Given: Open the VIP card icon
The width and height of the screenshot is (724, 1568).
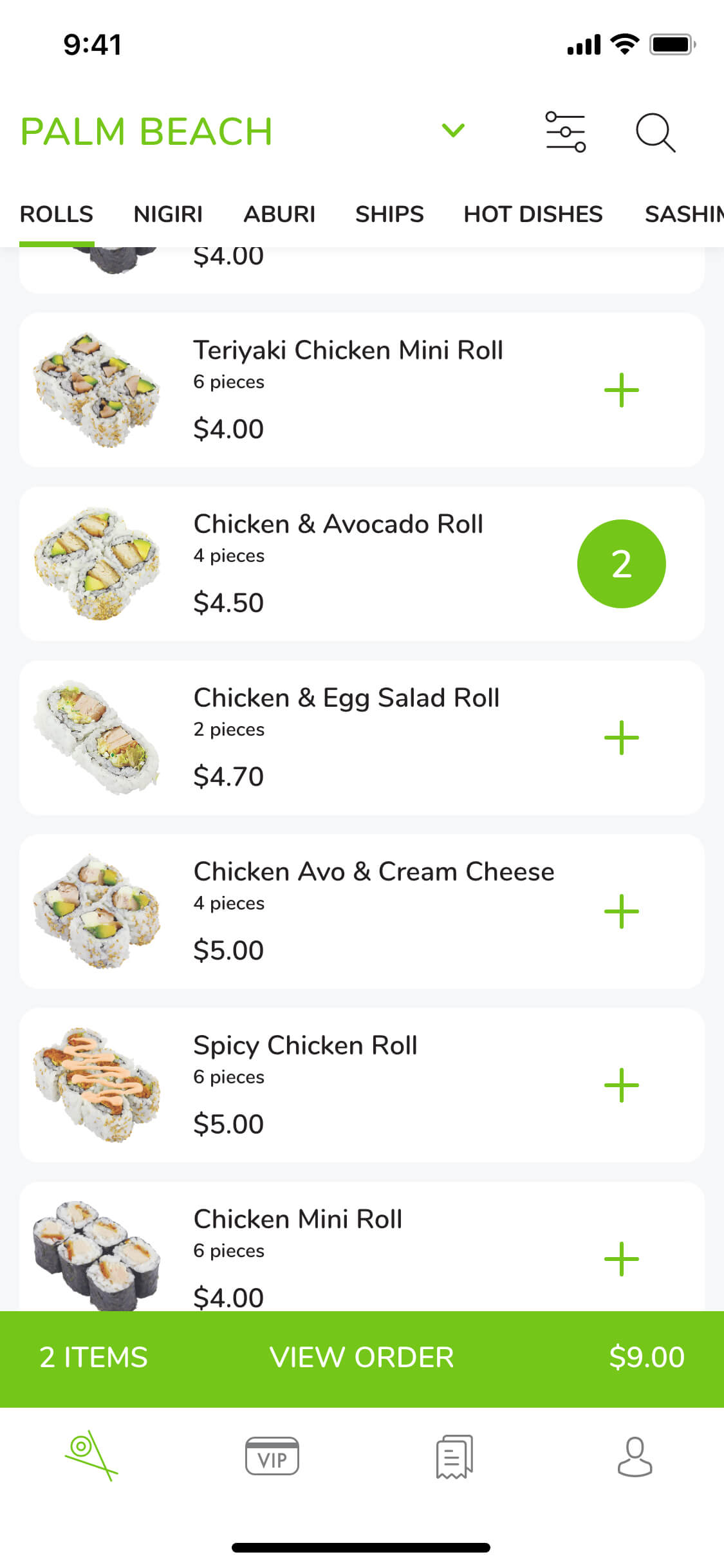Looking at the screenshot, I should [x=272, y=1455].
